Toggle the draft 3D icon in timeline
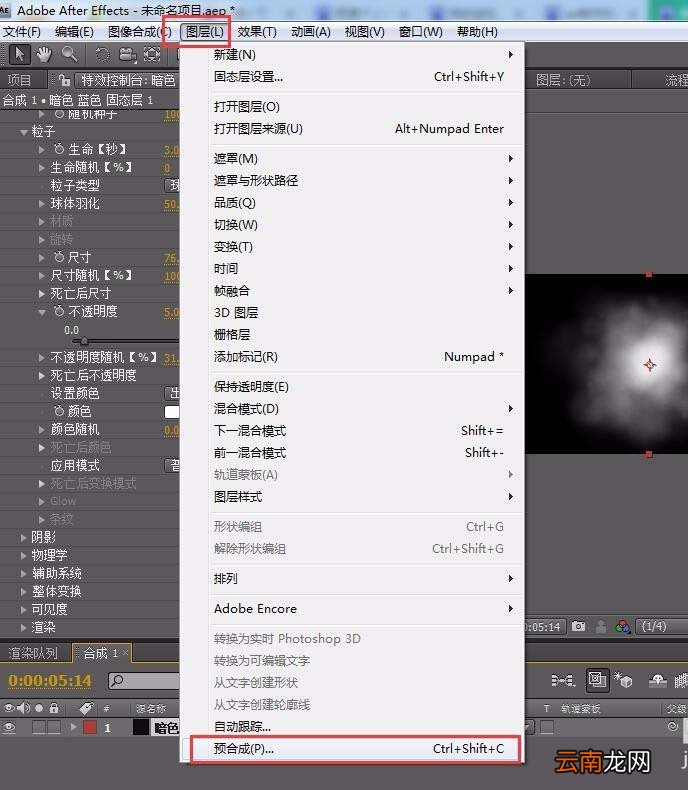Viewport: 688px width, 790px height. pos(623,681)
